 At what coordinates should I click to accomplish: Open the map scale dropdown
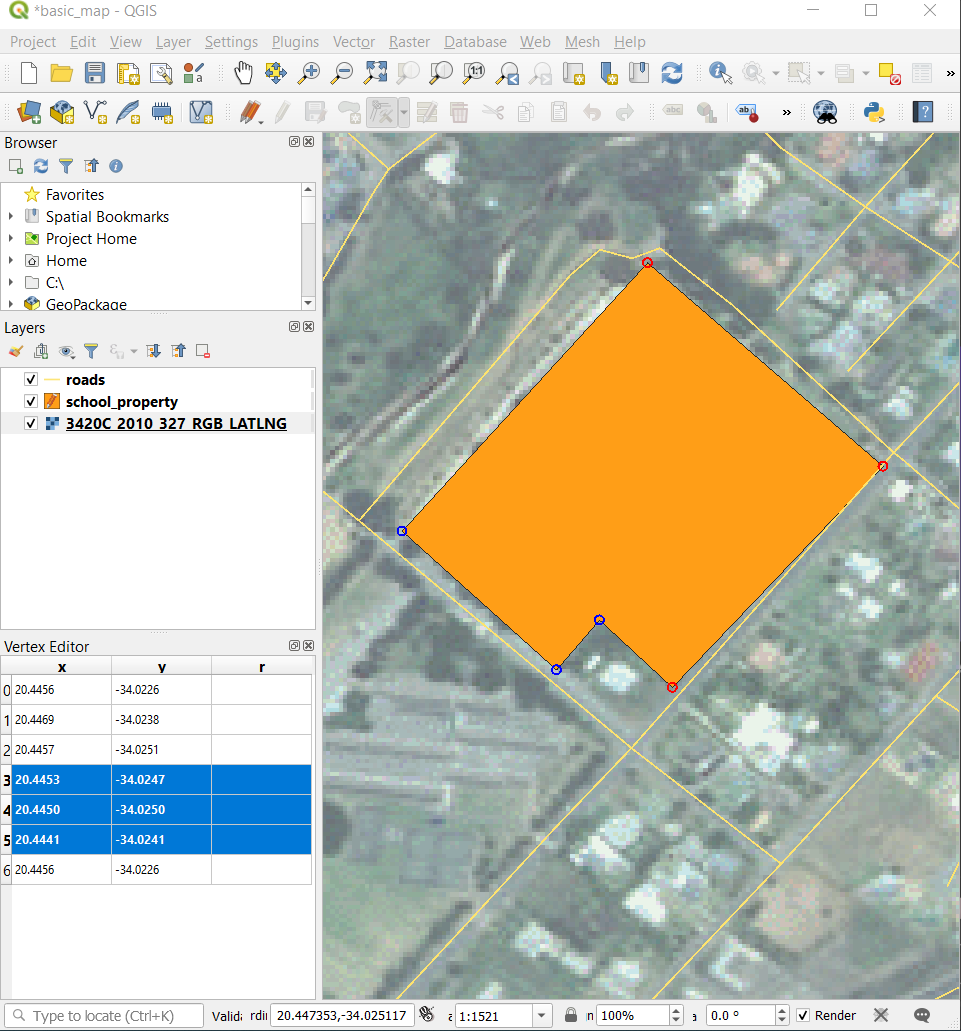click(542, 1016)
